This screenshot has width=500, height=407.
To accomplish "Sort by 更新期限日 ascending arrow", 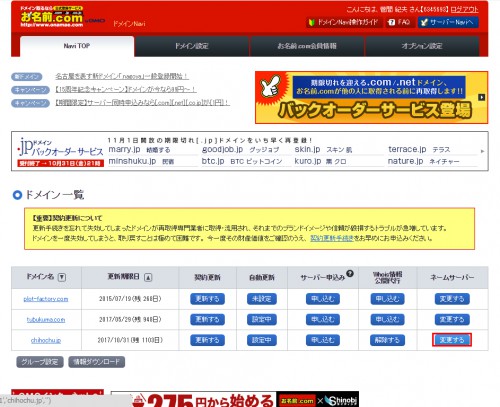I will click(x=148, y=277).
